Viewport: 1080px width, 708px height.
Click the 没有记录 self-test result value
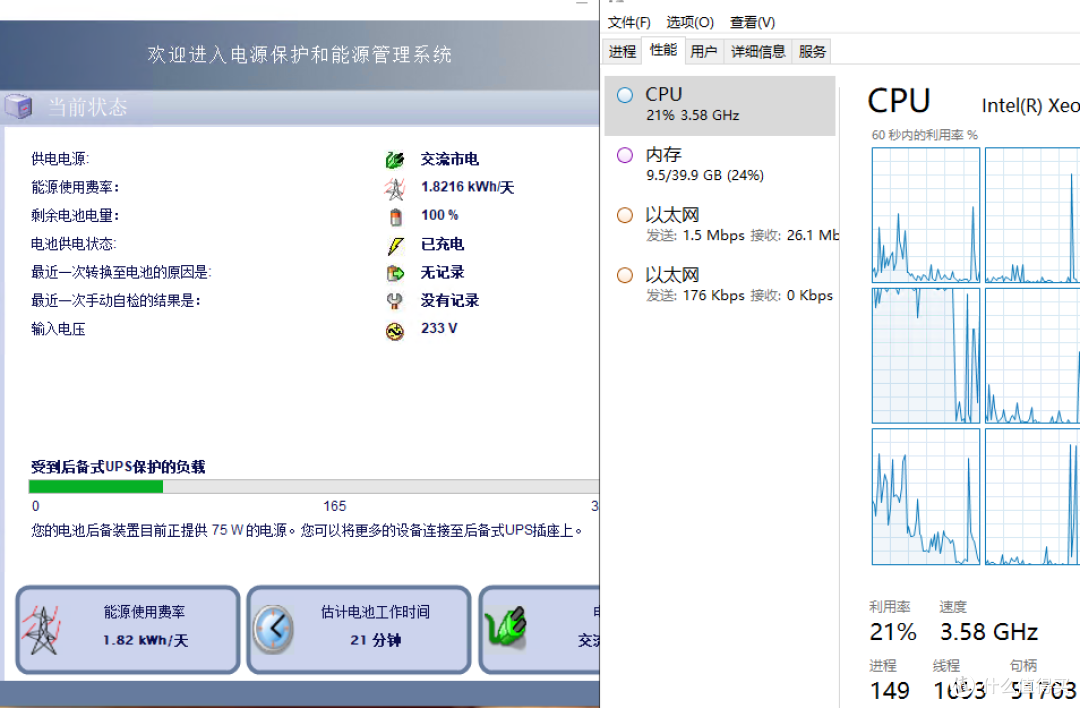click(x=450, y=300)
